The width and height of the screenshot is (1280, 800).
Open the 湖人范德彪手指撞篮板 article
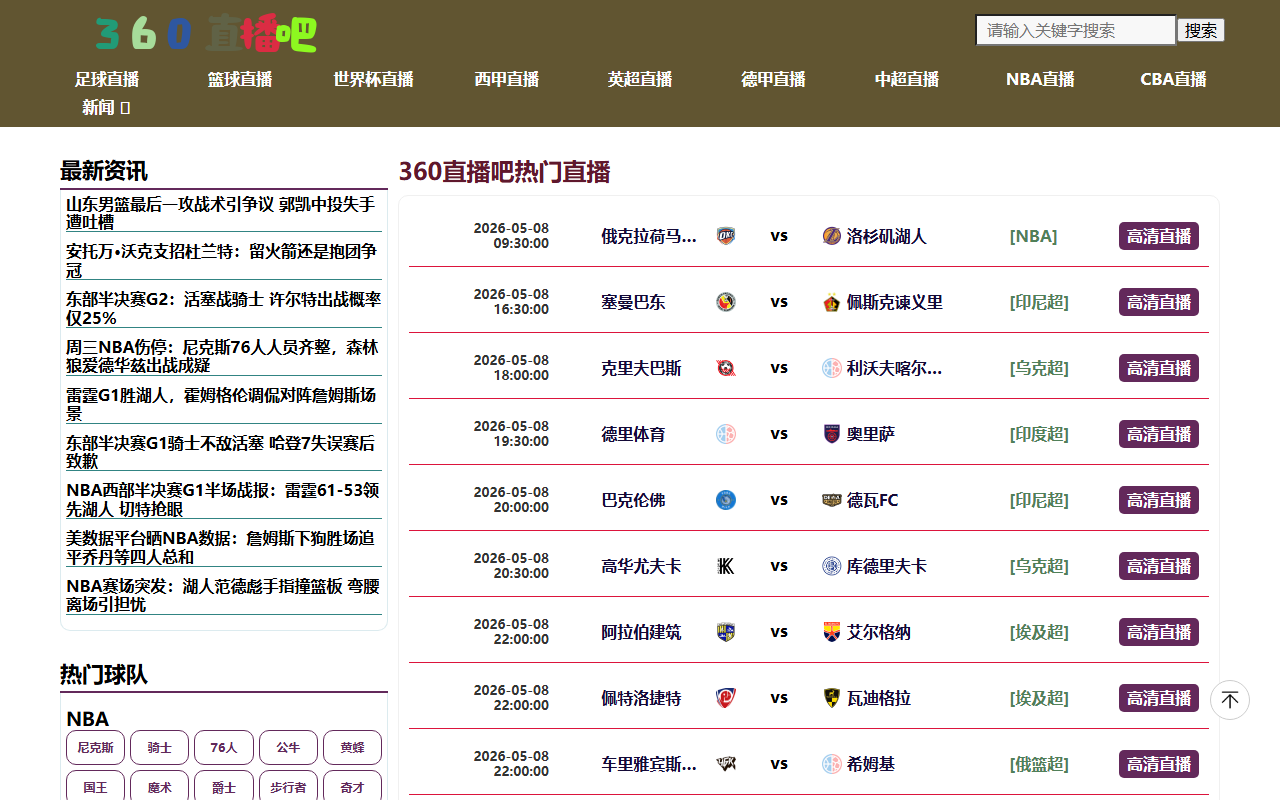[x=224, y=596]
